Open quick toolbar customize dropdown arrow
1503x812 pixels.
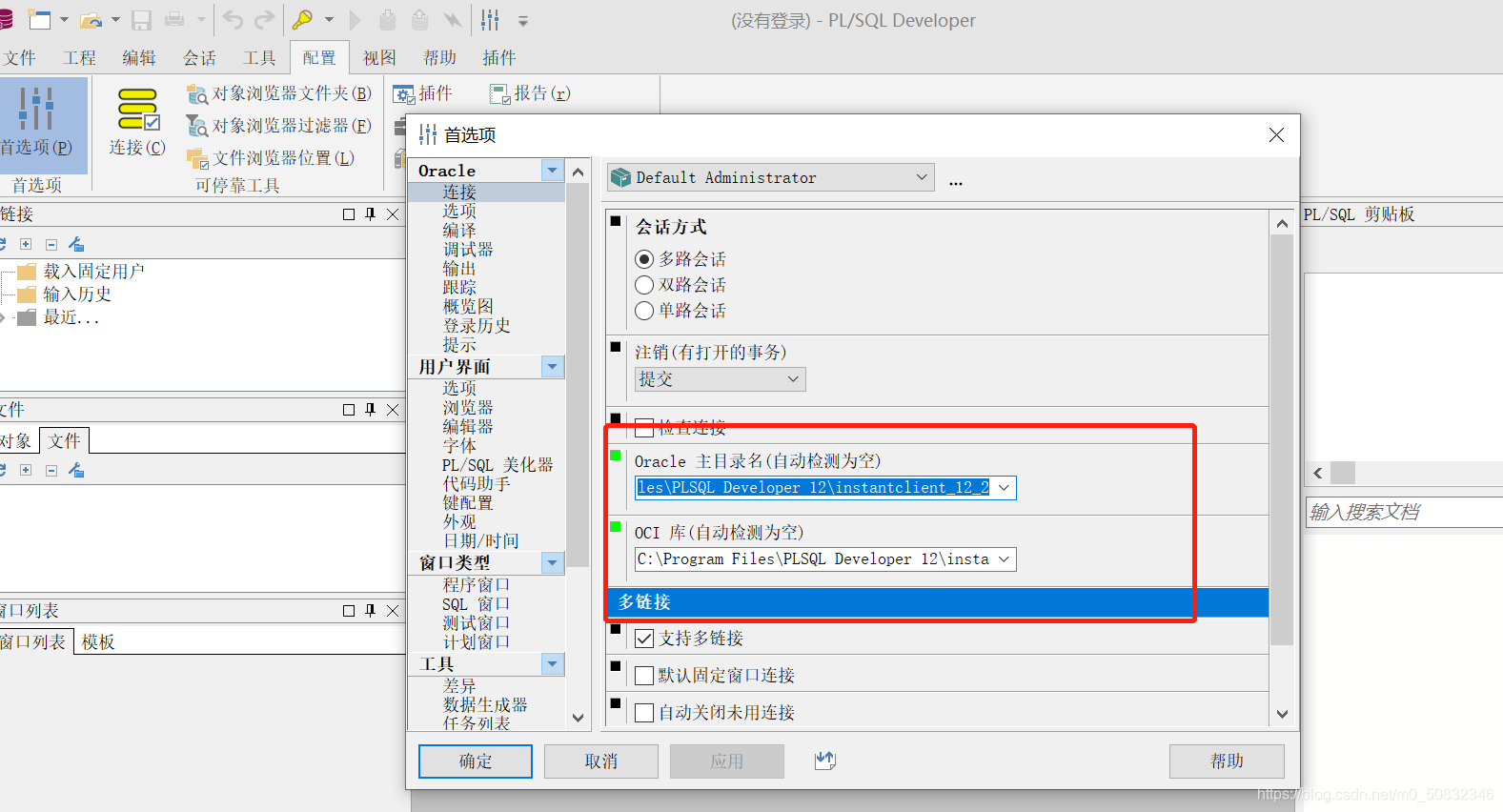(522, 20)
